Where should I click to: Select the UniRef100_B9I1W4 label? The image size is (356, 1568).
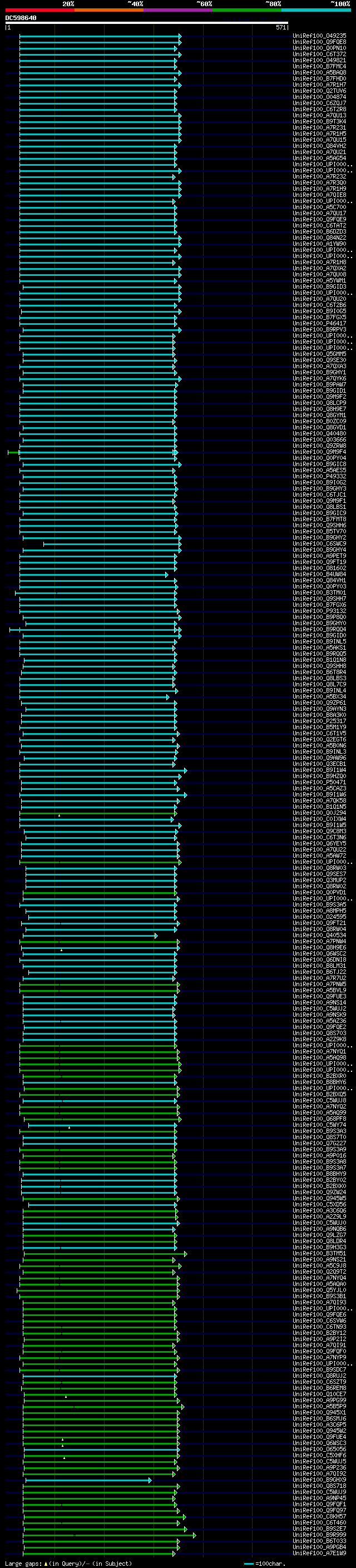coord(319,770)
